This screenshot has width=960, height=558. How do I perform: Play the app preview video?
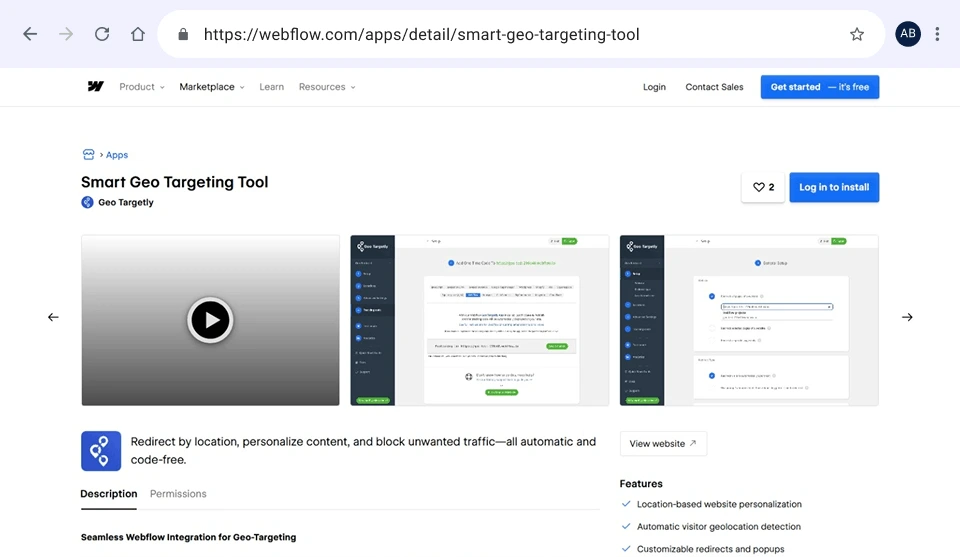pos(210,320)
